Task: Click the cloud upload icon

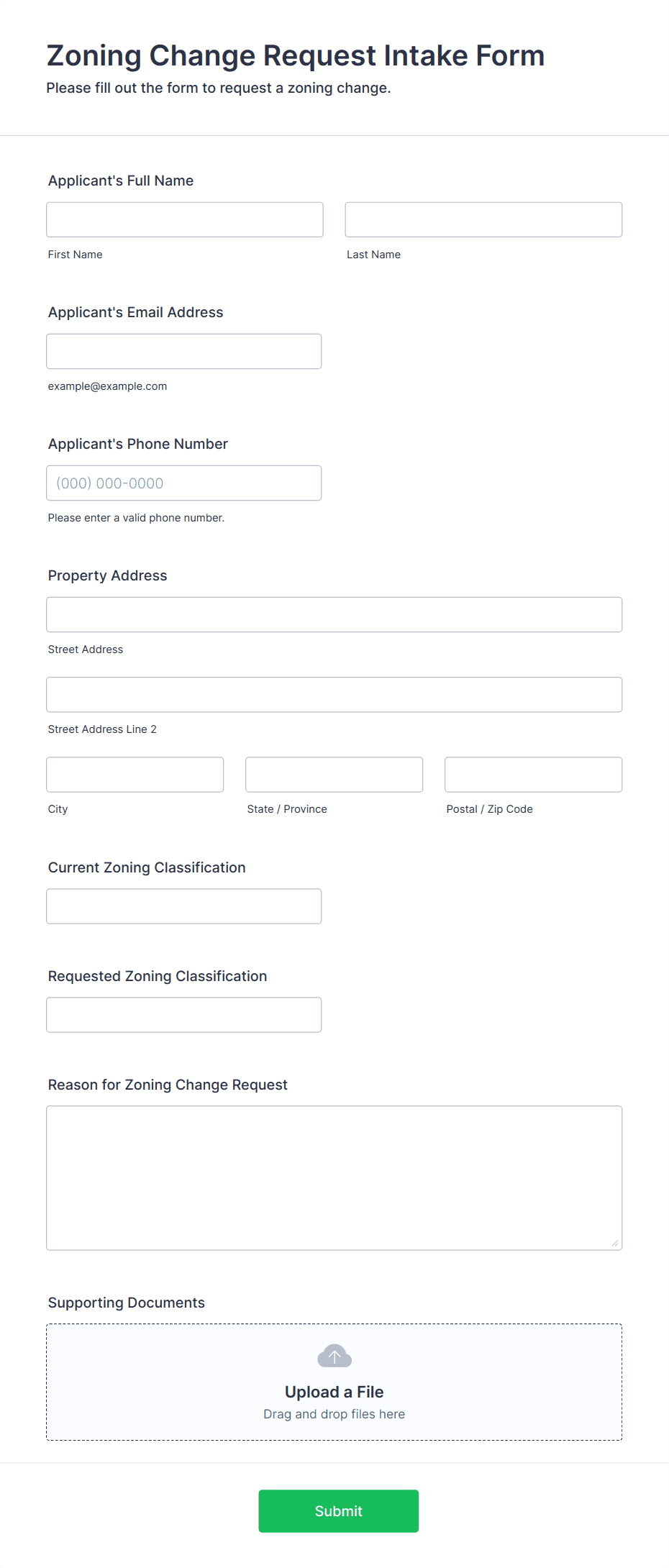Action: [x=334, y=1356]
